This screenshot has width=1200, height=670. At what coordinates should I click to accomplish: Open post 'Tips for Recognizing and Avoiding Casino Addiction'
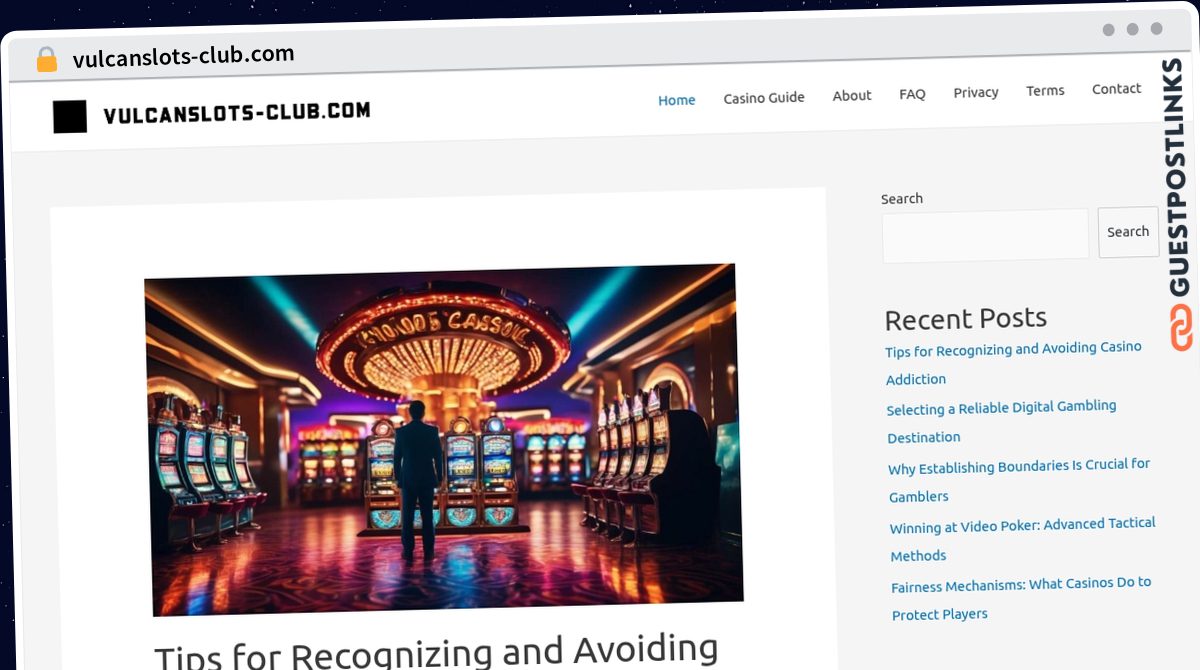point(1014,363)
